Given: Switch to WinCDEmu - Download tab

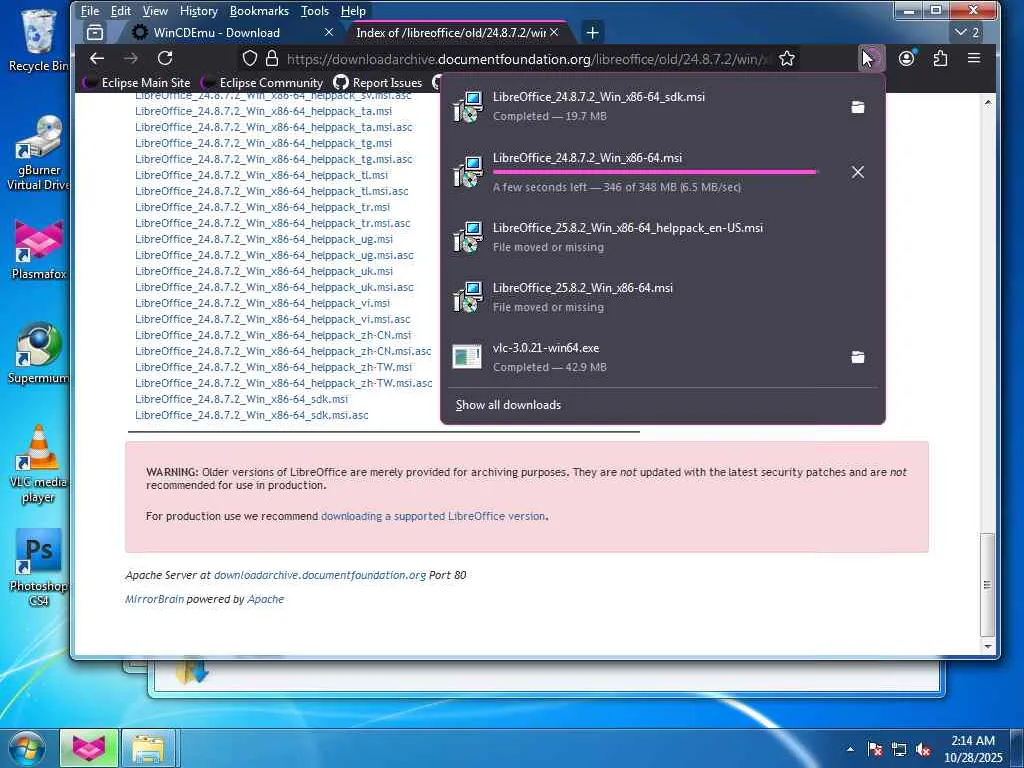Looking at the screenshot, I should [216, 33].
